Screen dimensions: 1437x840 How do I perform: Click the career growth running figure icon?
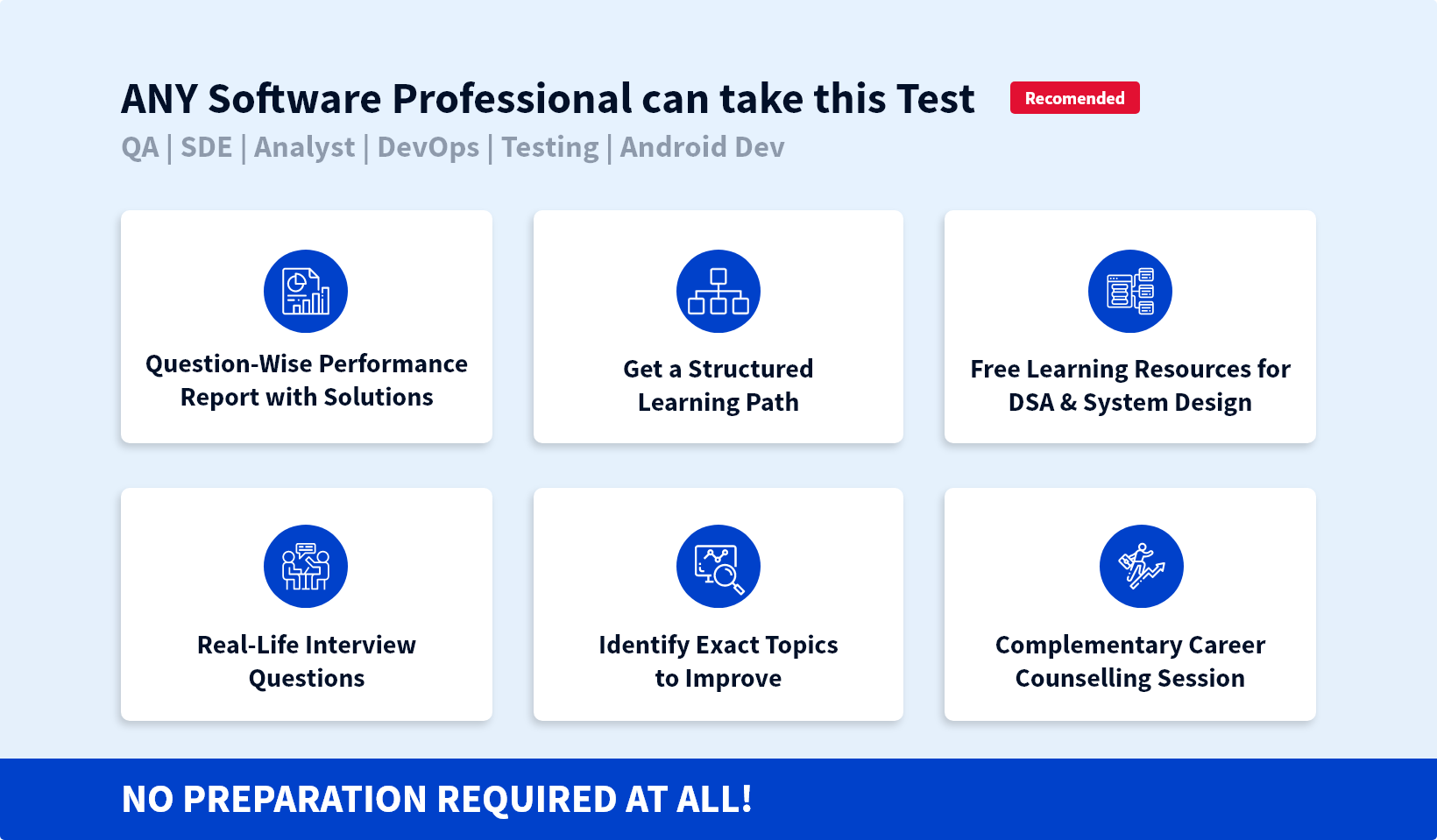pos(1141,567)
